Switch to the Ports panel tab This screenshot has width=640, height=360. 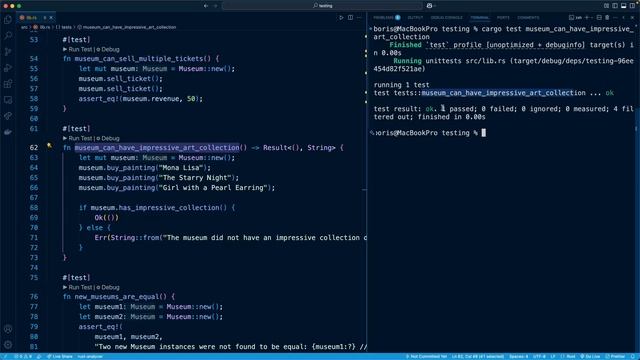(x=503, y=18)
